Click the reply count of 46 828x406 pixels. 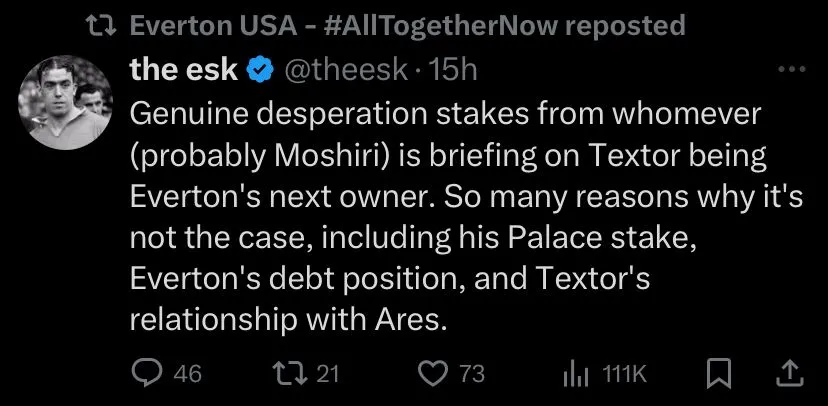tap(187, 374)
